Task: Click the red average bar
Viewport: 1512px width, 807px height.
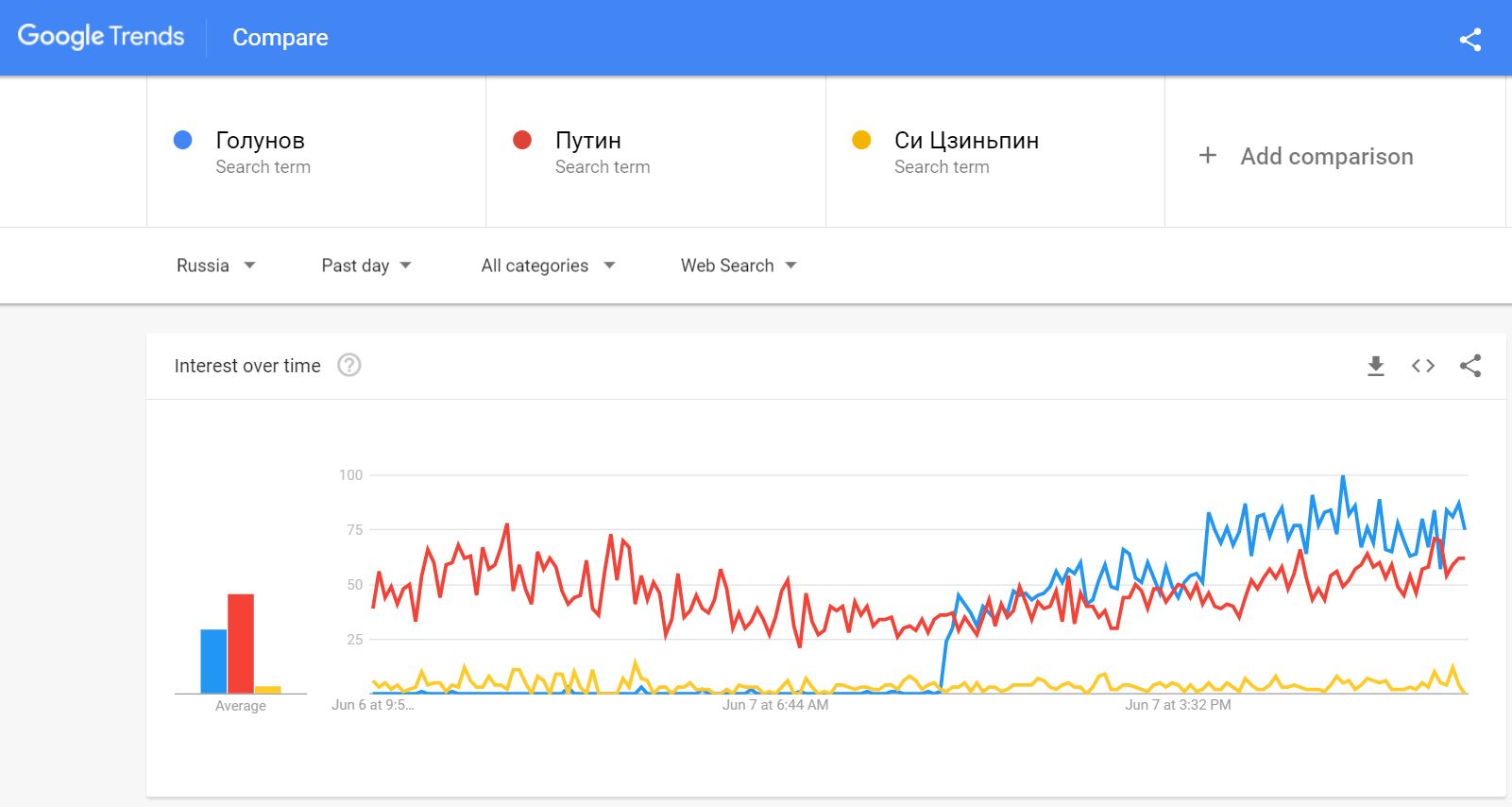Action: click(241, 644)
